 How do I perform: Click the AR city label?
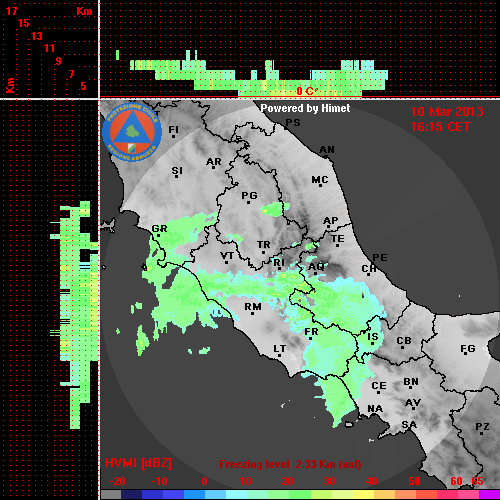pyautogui.click(x=214, y=162)
